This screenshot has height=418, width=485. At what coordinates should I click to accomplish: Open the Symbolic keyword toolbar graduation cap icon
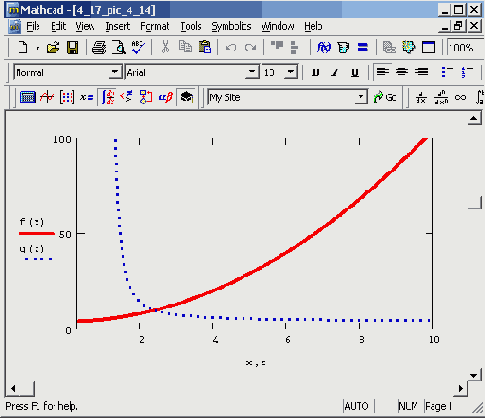187,97
